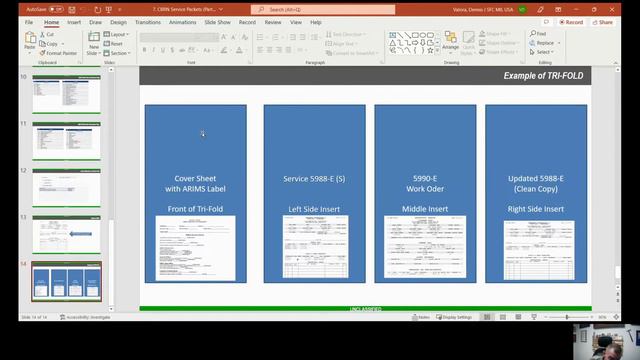Open the Select dropdown
This screenshot has height=360, width=640.
[x=542, y=52]
